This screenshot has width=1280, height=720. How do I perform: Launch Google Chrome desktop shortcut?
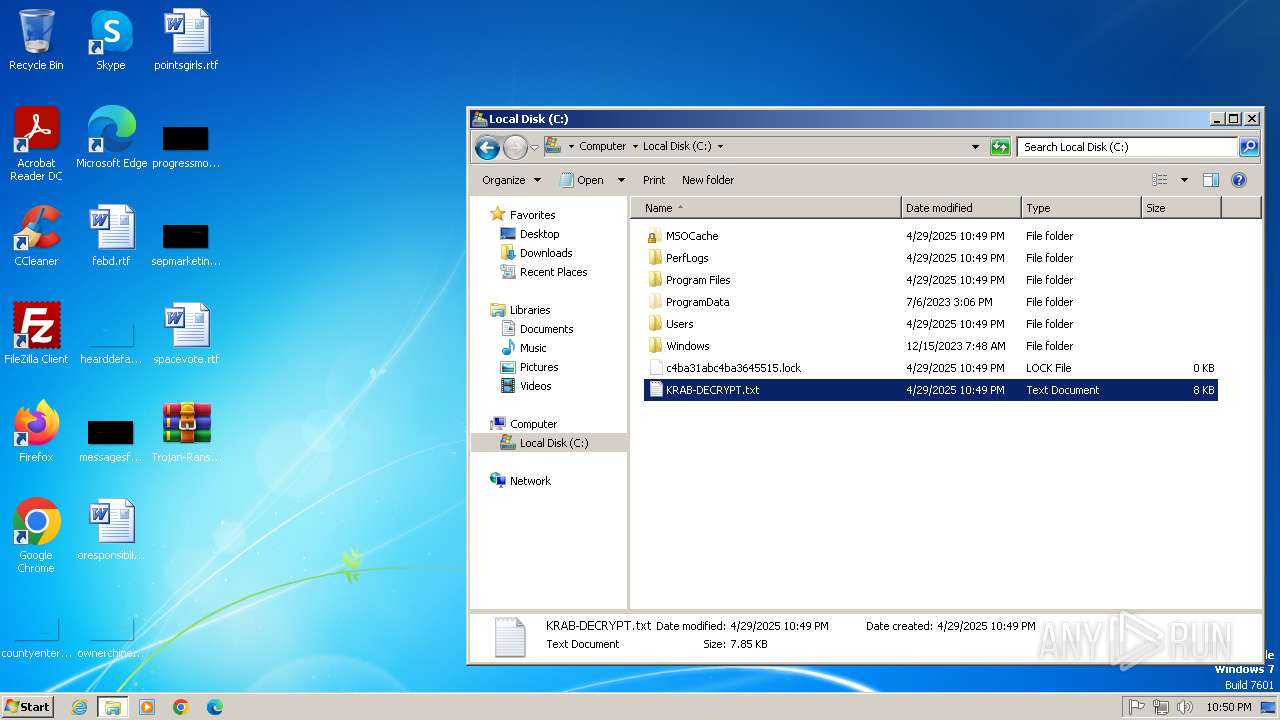[36, 536]
